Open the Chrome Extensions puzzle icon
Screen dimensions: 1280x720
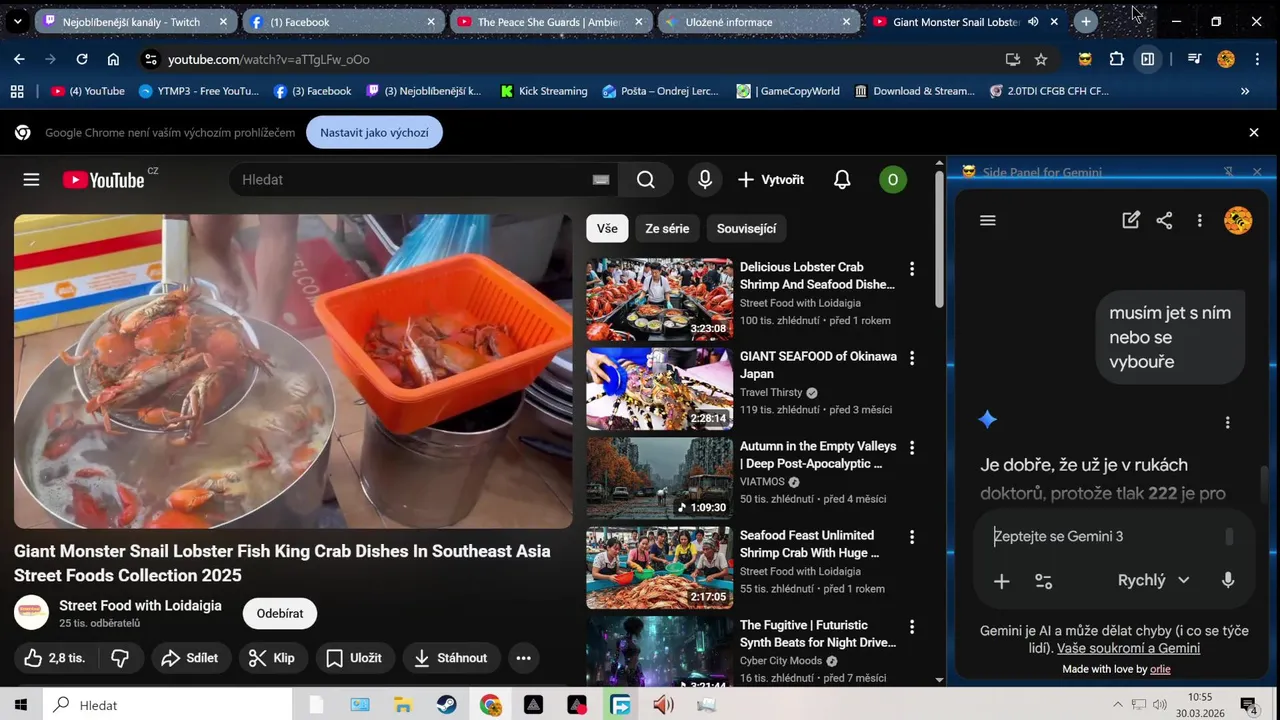[x=1117, y=59]
